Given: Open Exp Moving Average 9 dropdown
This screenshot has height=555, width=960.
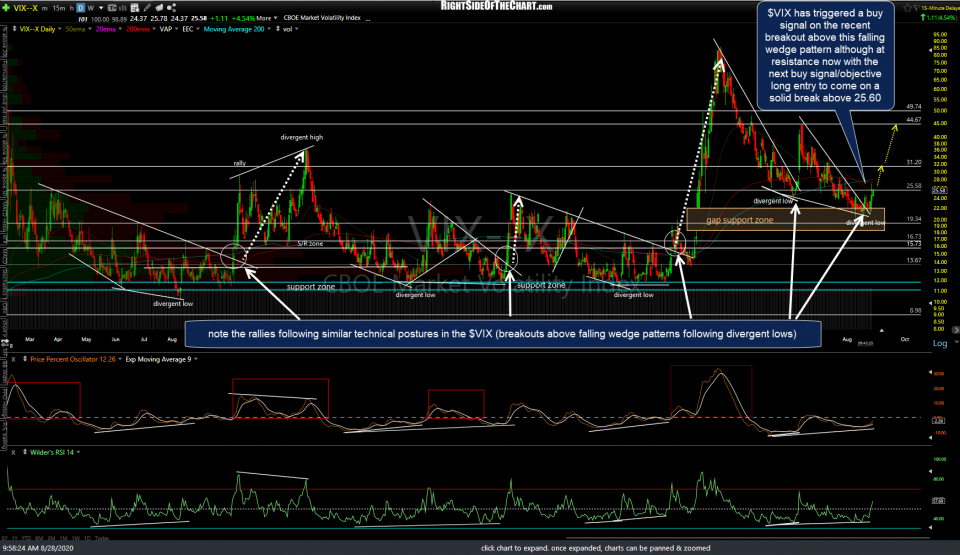Looking at the screenshot, I should click(196, 359).
